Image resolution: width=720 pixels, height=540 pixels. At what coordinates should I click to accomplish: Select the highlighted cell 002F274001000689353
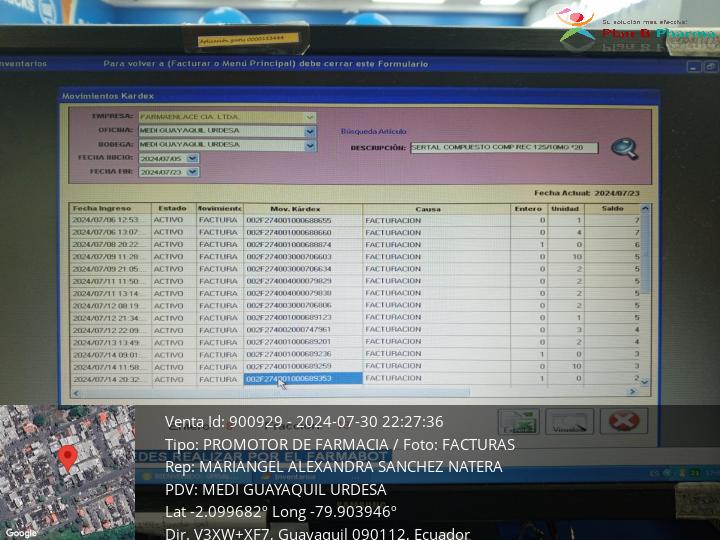coord(303,379)
